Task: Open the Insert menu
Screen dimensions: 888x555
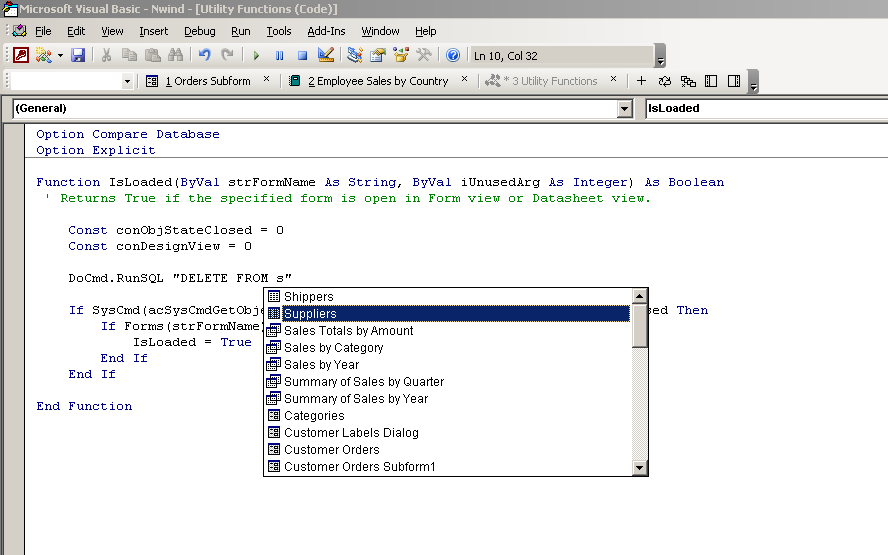Action: (x=153, y=31)
